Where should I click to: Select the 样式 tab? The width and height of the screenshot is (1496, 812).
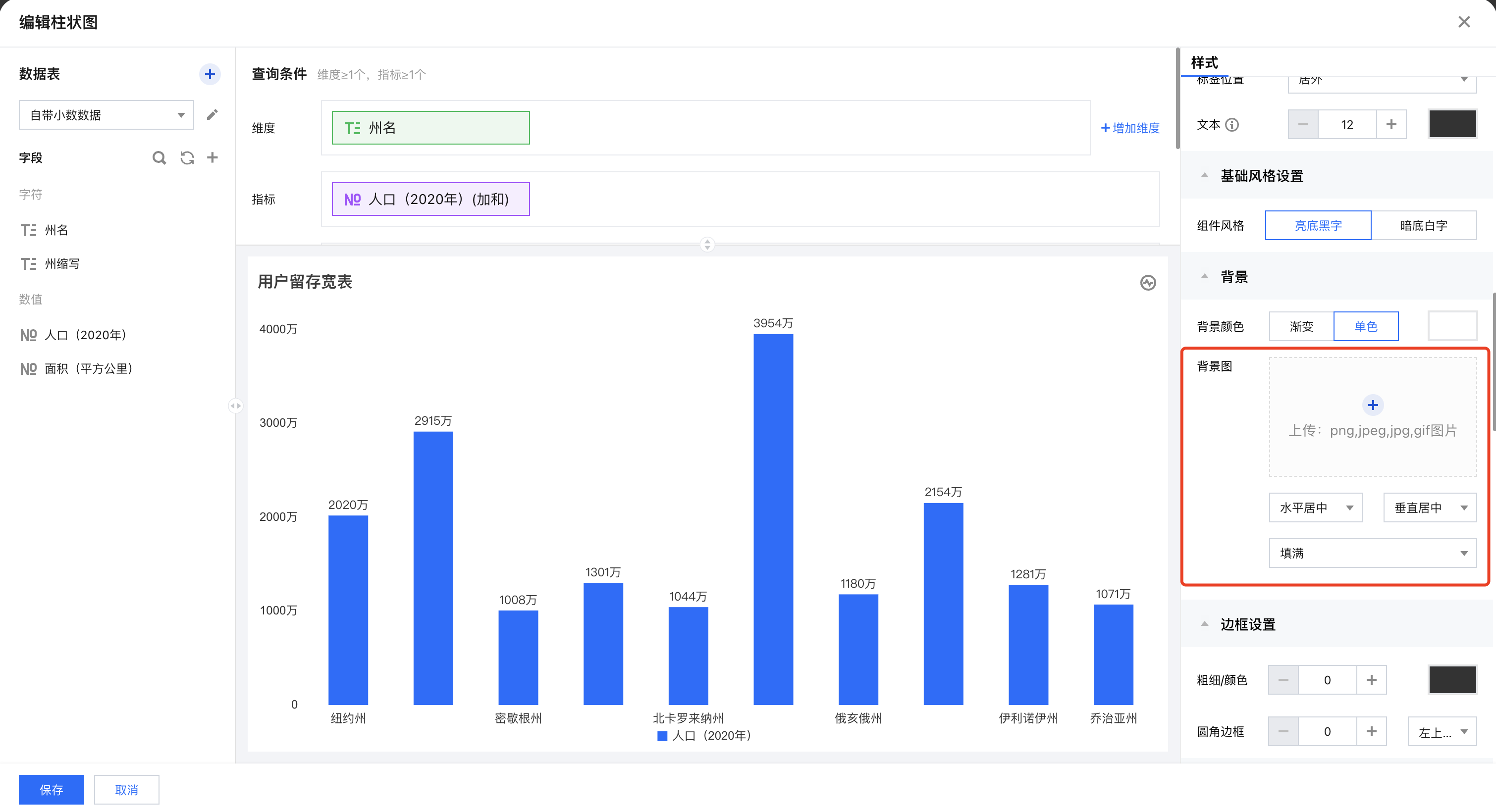1204,63
